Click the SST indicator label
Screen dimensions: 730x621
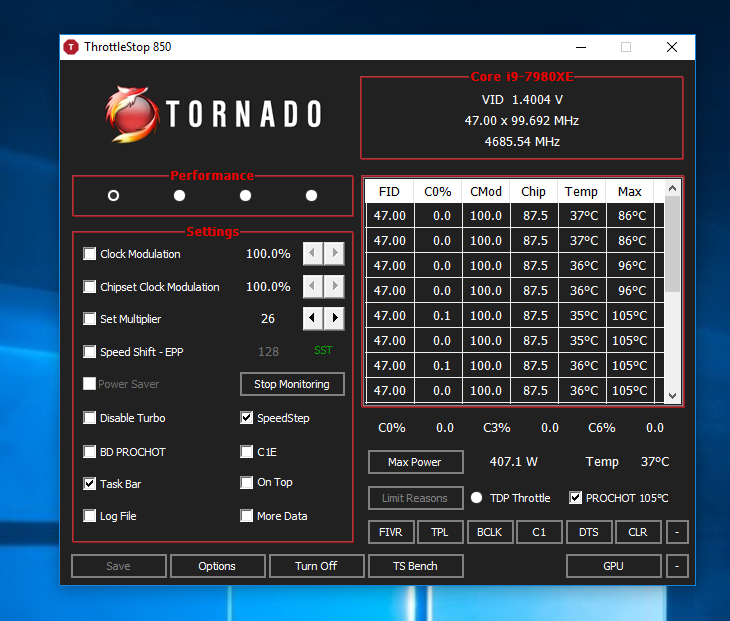[323, 350]
